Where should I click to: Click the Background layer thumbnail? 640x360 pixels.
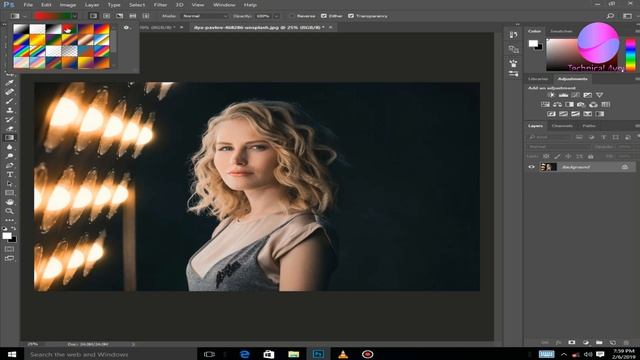(548, 167)
